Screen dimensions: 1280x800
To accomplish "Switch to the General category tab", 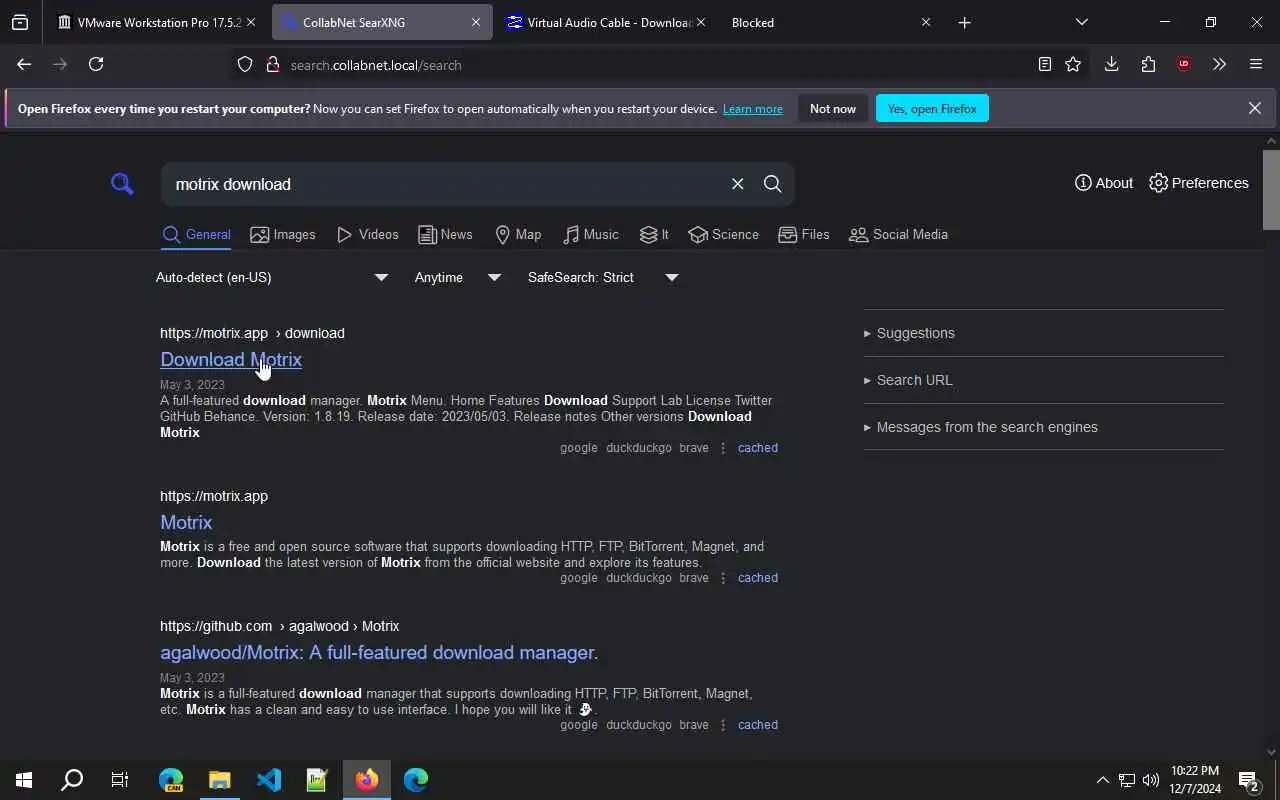I will [x=197, y=234].
